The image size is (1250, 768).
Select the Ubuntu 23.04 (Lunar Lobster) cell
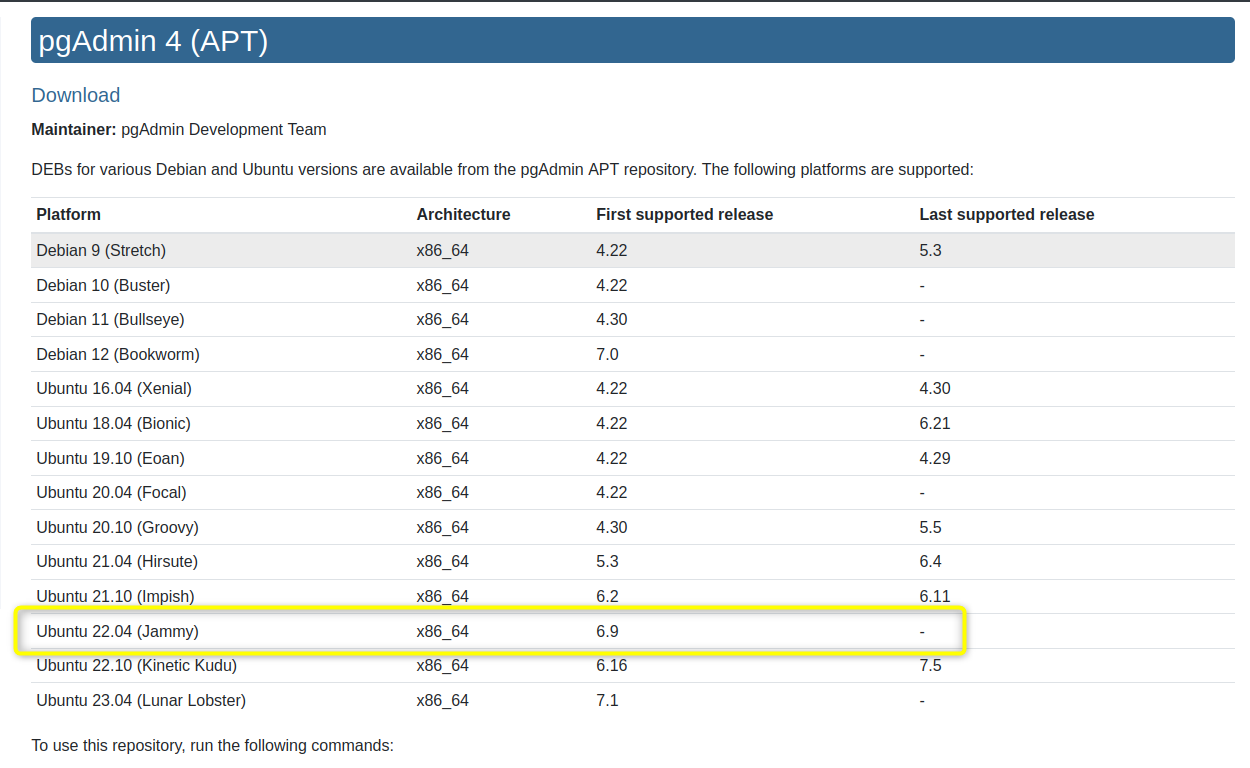click(x=141, y=700)
